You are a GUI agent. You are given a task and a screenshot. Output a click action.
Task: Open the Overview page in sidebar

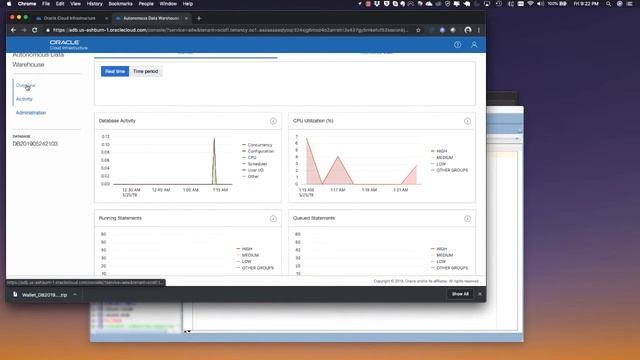(25, 85)
